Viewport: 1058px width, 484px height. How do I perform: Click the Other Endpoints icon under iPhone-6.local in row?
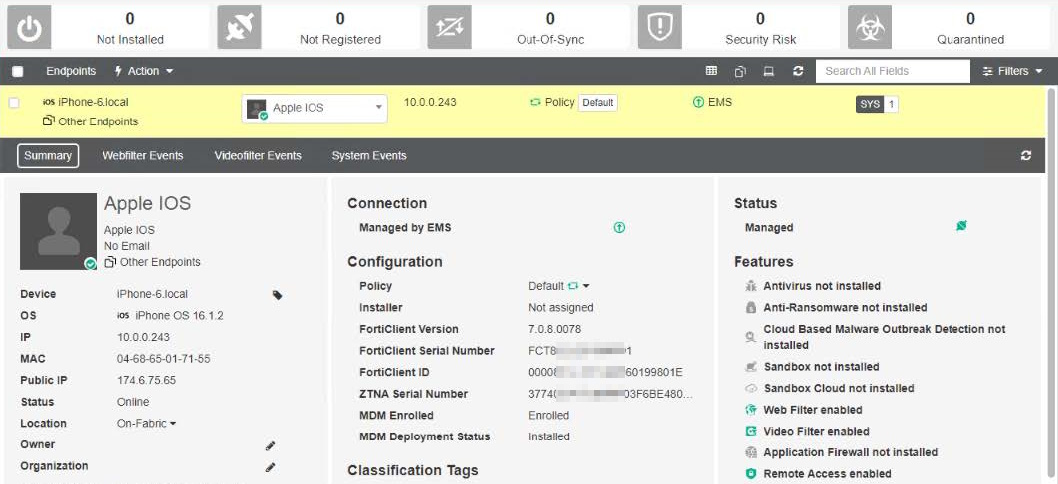pos(49,121)
